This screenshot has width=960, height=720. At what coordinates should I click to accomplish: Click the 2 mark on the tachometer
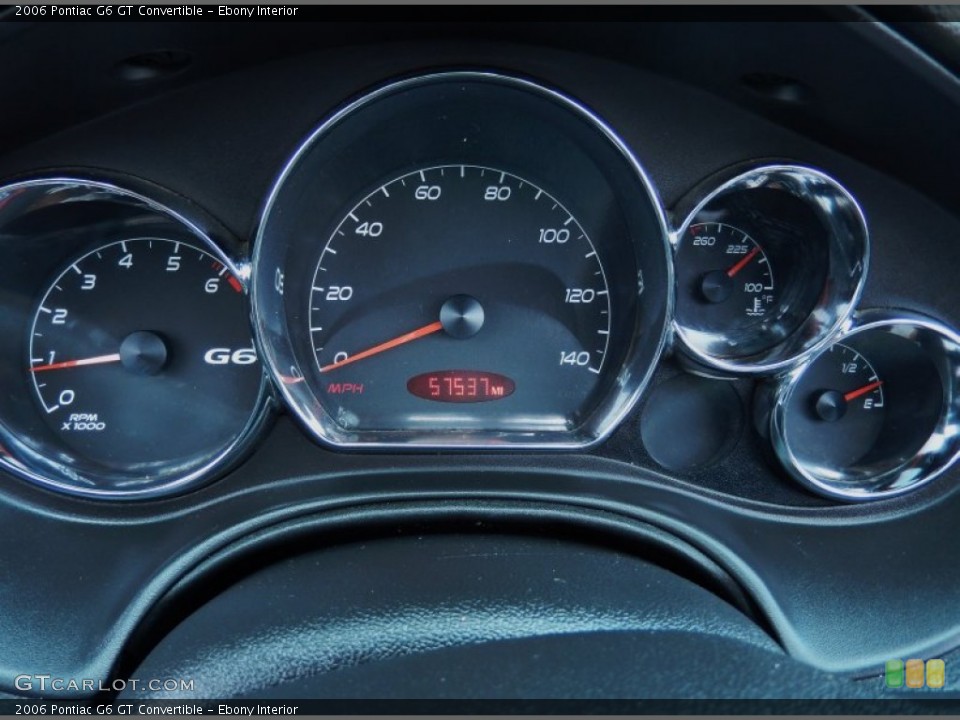(x=59, y=317)
